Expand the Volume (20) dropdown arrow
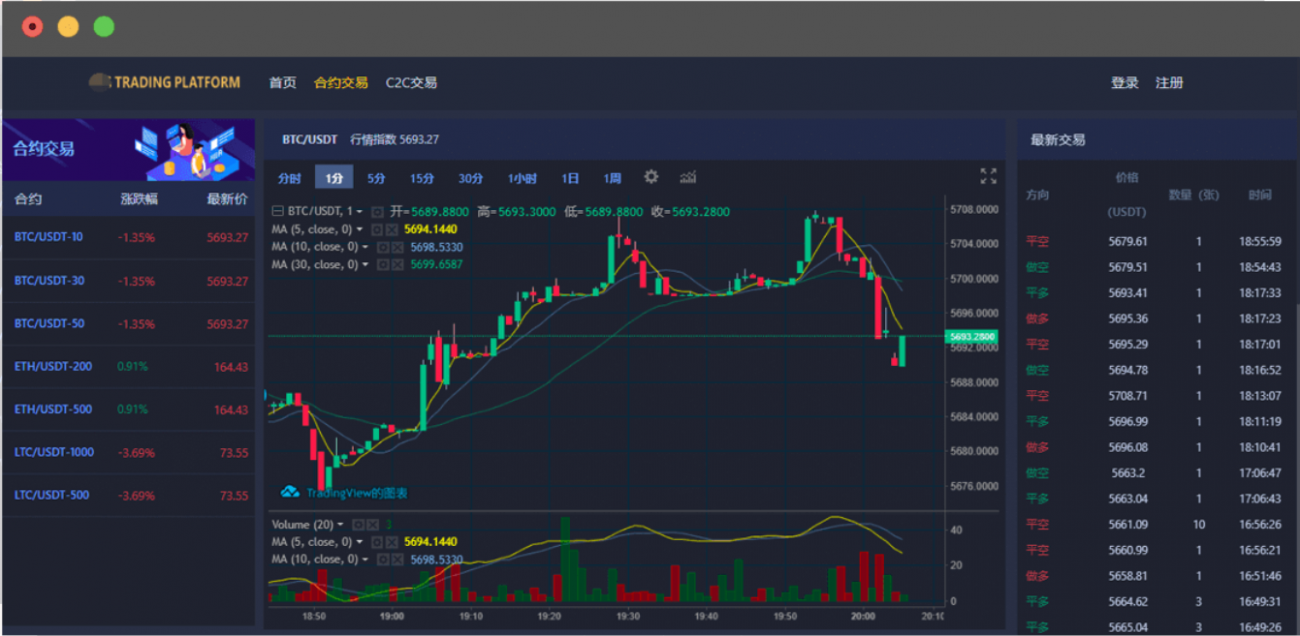 tap(340, 524)
